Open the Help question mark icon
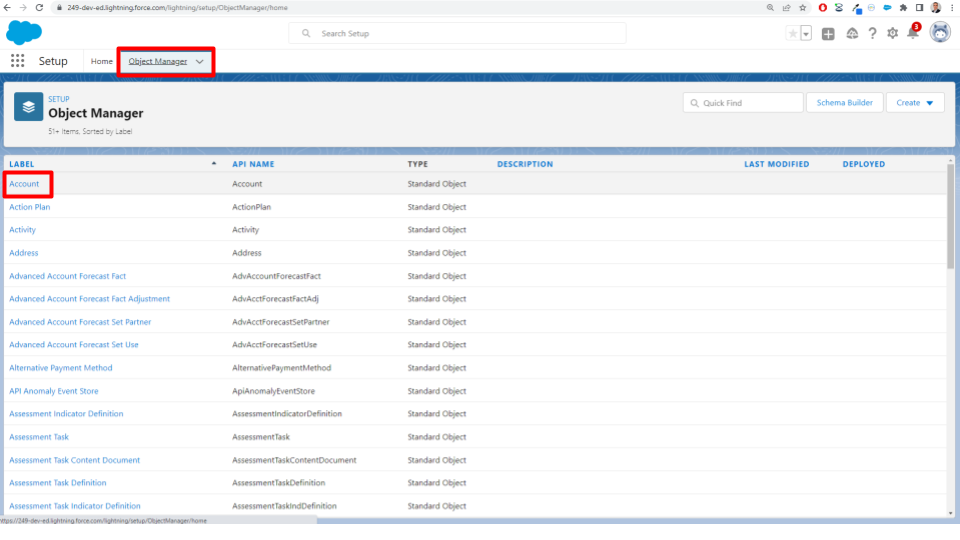This screenshot has width=960, height=540. point(872,34)
